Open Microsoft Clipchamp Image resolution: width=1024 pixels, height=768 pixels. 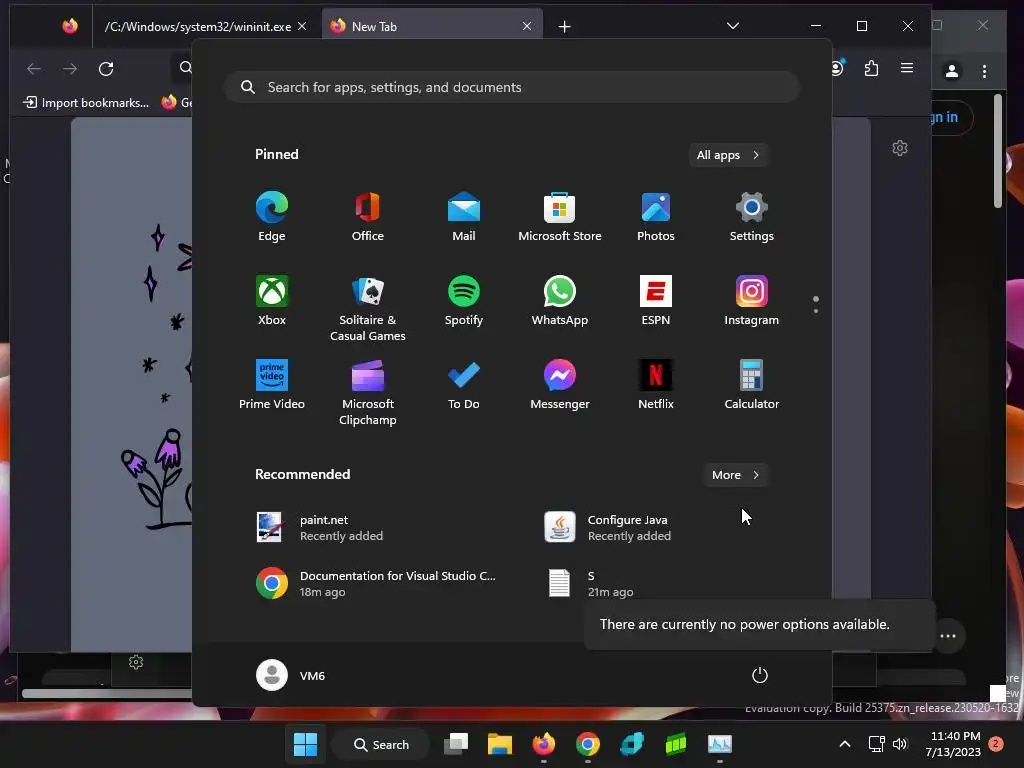(368, 392)
